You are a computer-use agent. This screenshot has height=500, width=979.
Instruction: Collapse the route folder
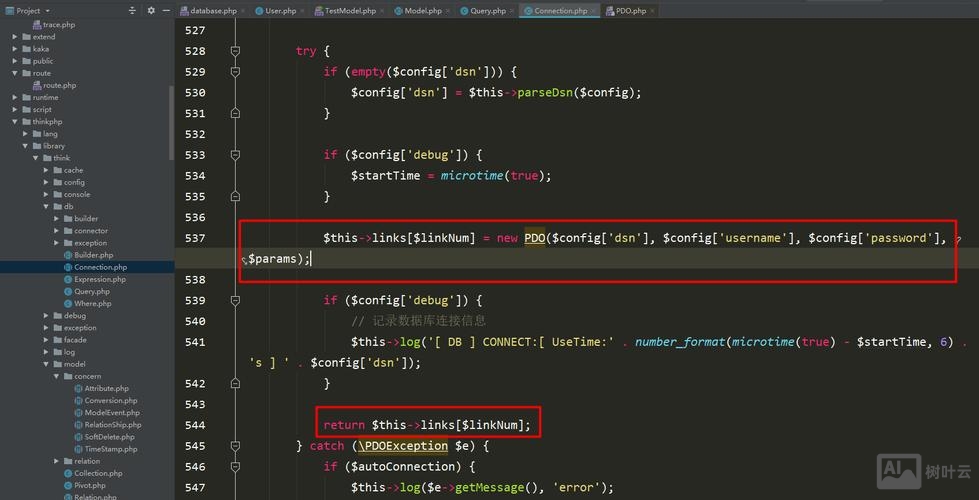click(x=15, y=73)
